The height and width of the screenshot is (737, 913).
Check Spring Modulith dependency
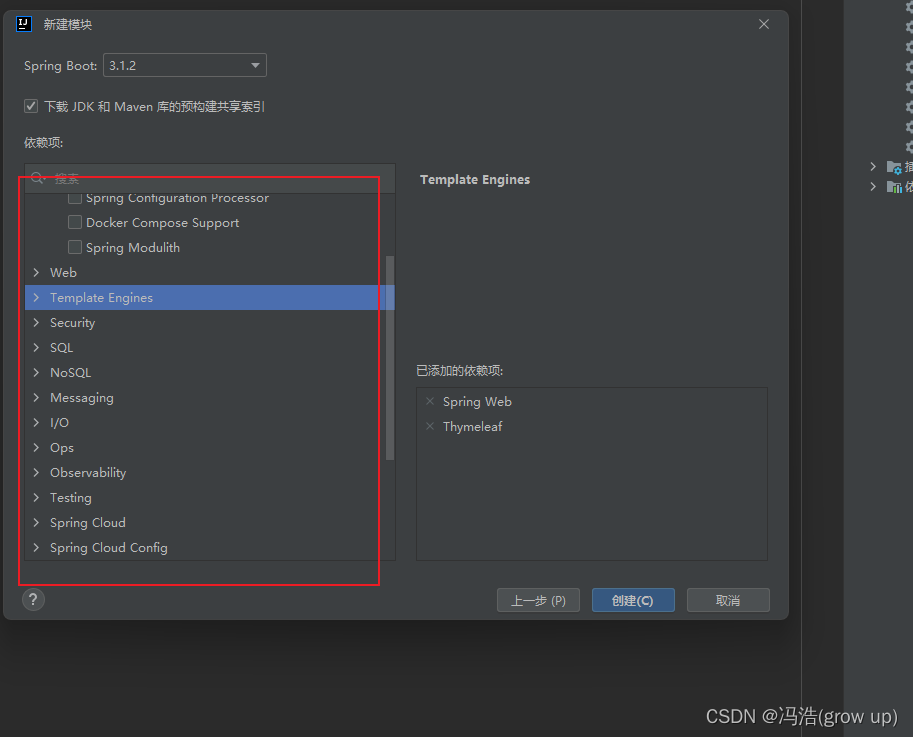point(75,247)
